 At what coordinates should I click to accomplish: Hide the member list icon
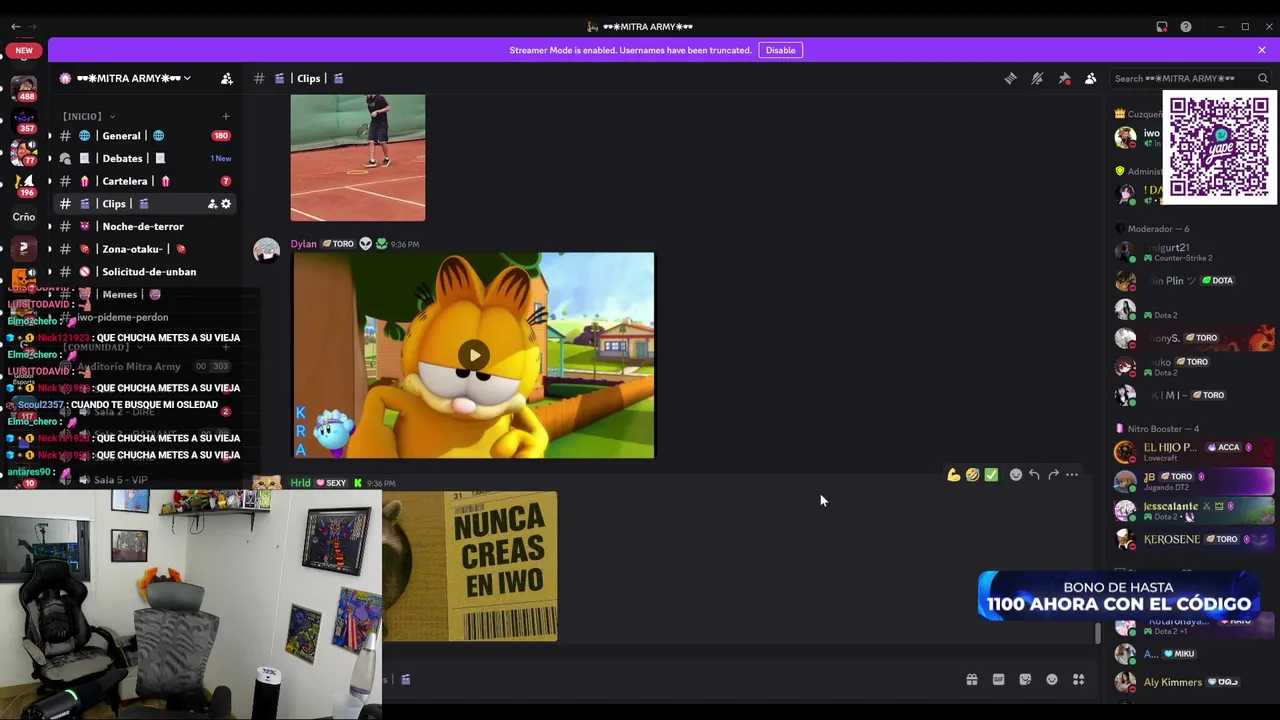click(1091, 78)
